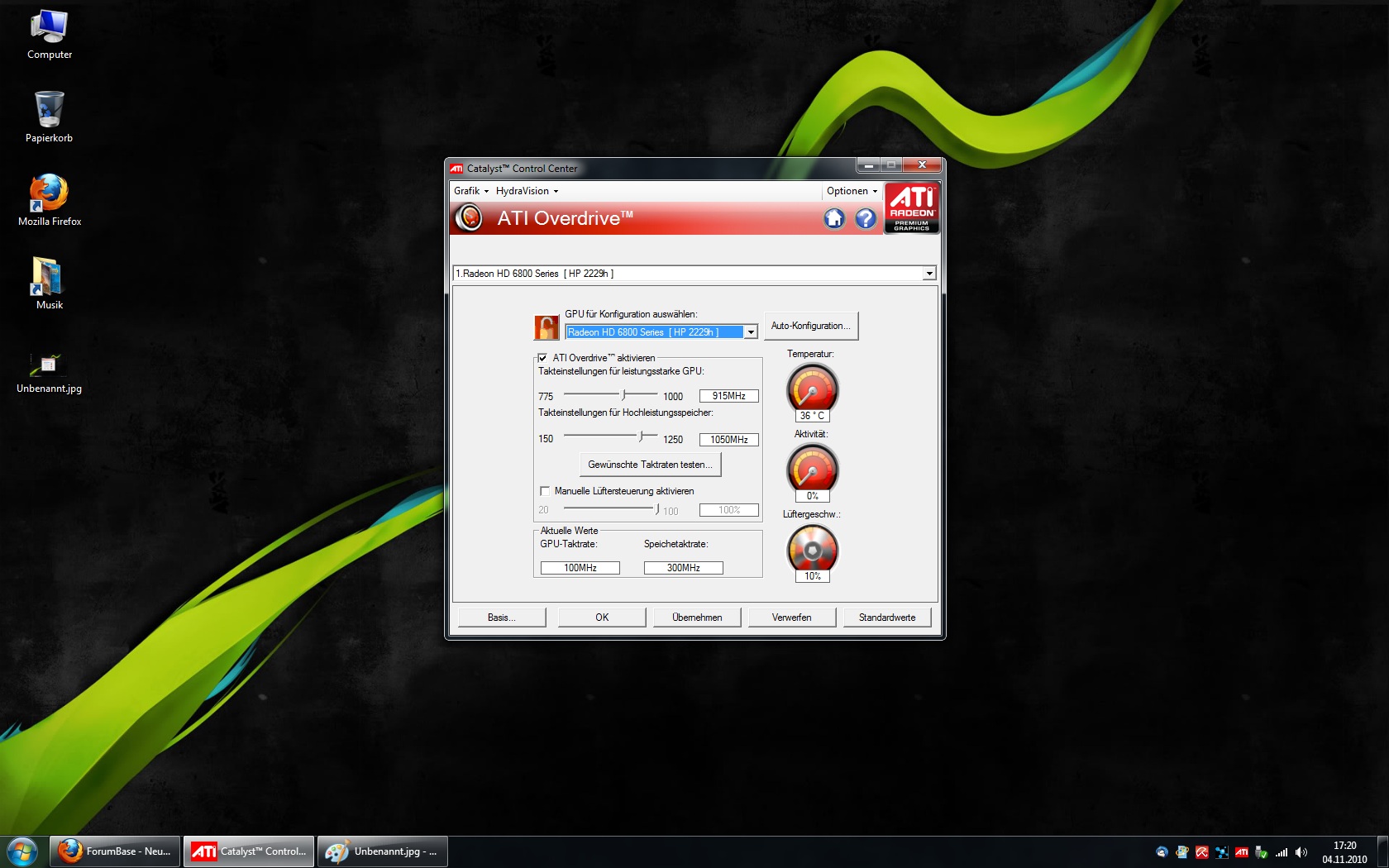Click the ATI tray icon

point(1242,852)
